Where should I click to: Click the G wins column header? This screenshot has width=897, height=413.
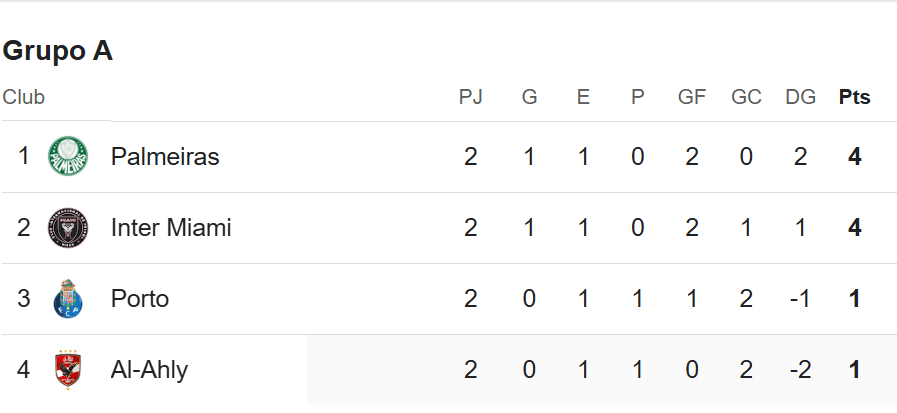[x=530, y=97]
